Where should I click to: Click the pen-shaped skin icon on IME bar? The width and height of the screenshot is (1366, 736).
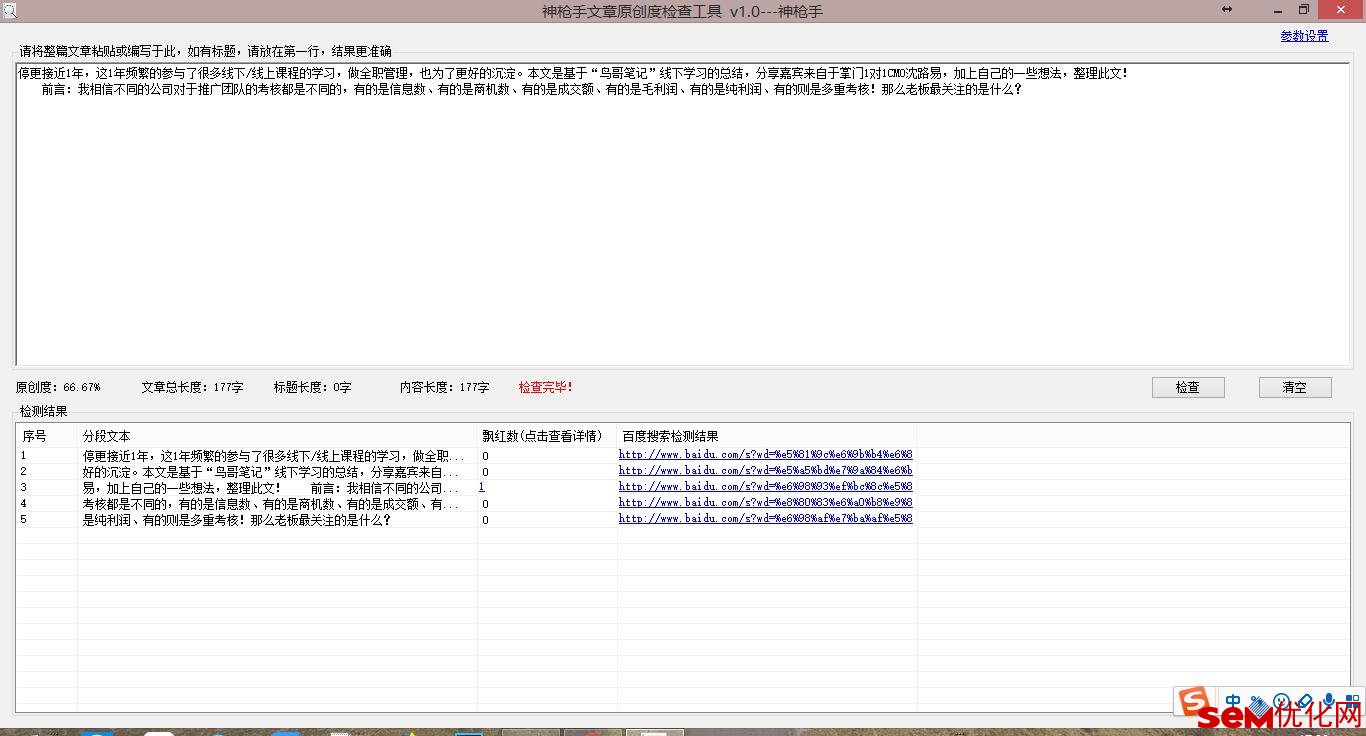[x=1305, y=702]
